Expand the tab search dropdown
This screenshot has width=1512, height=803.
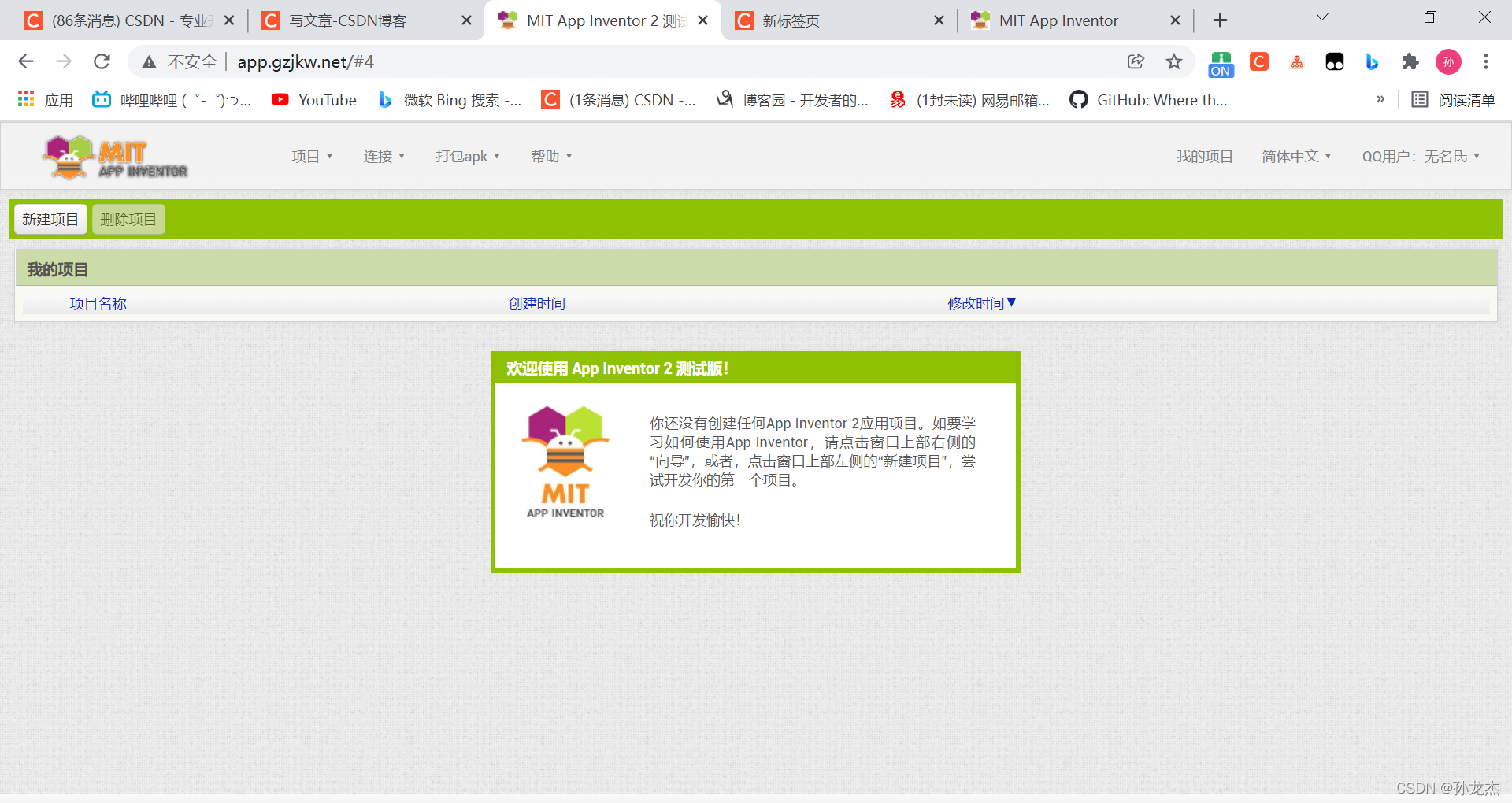click(1322, 17)
